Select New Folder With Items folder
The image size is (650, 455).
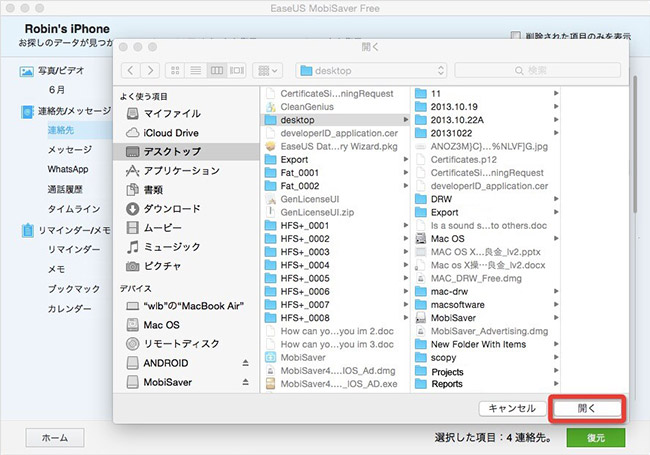(486, 344)
